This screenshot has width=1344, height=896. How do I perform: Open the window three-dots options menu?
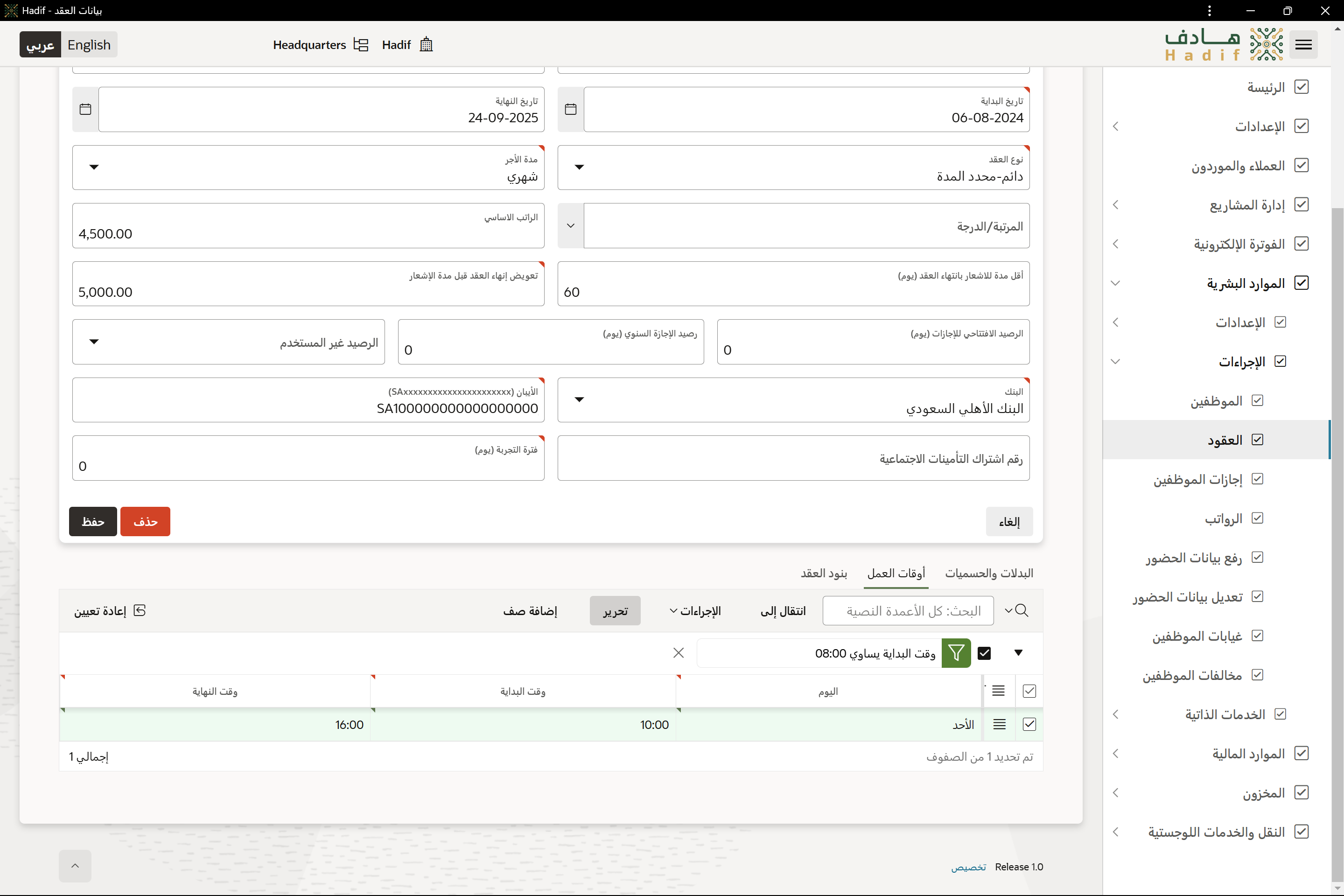click(x=1209, y=10)
